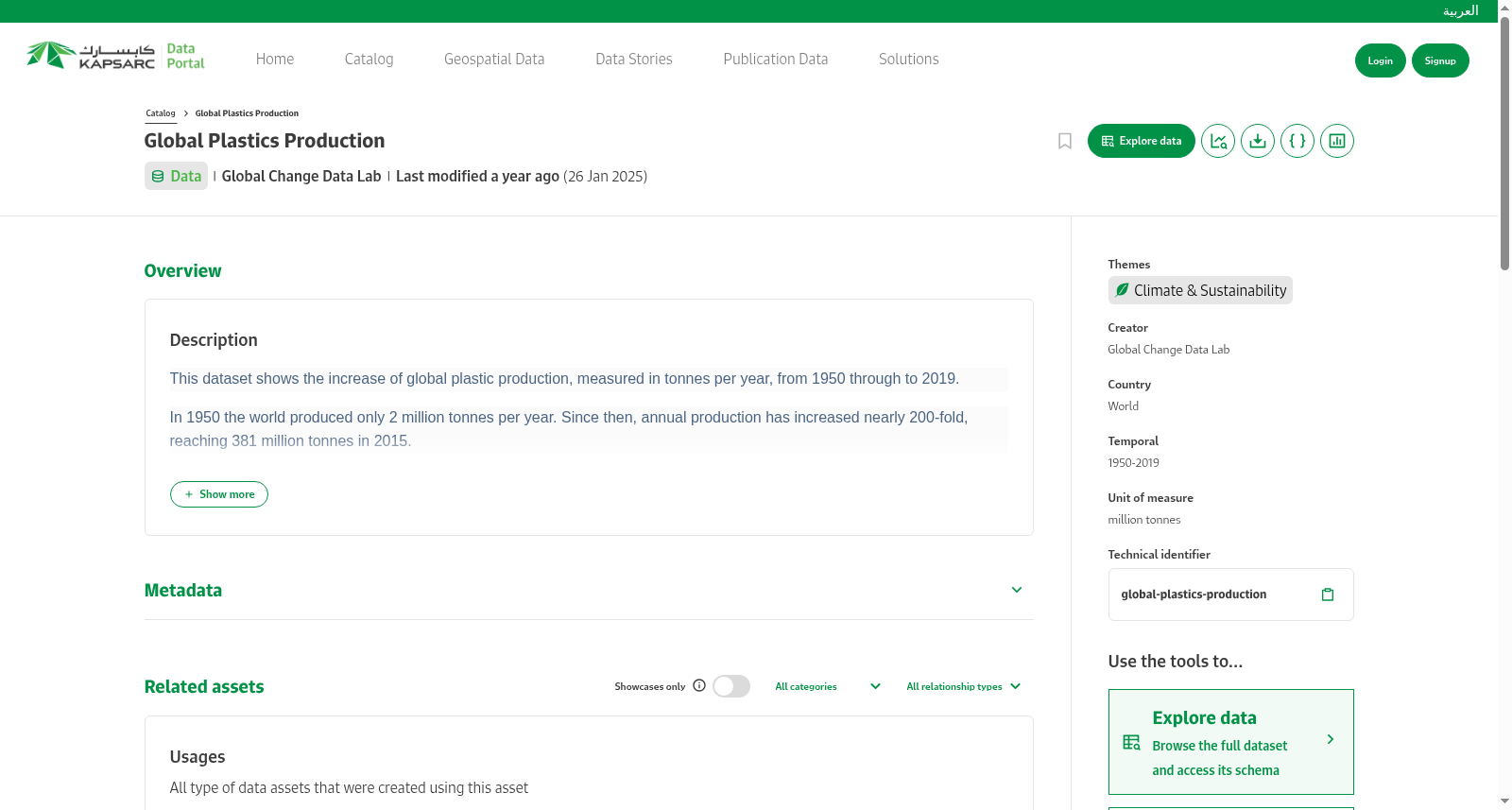Click the Data type badge
The width and height of the screenshot is (1512, 810).
point(176,176)
